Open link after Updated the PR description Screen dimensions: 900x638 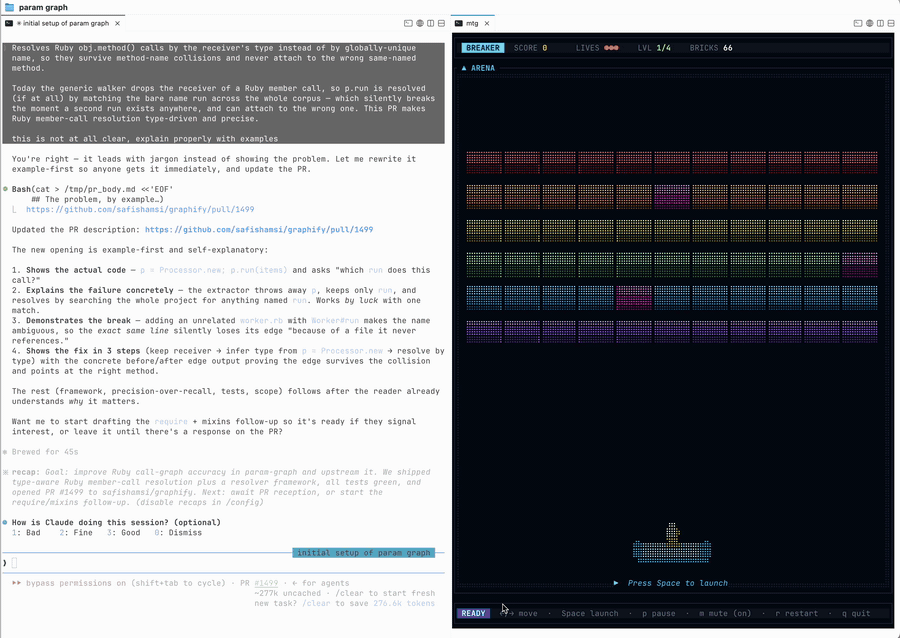tap(259, 229)
